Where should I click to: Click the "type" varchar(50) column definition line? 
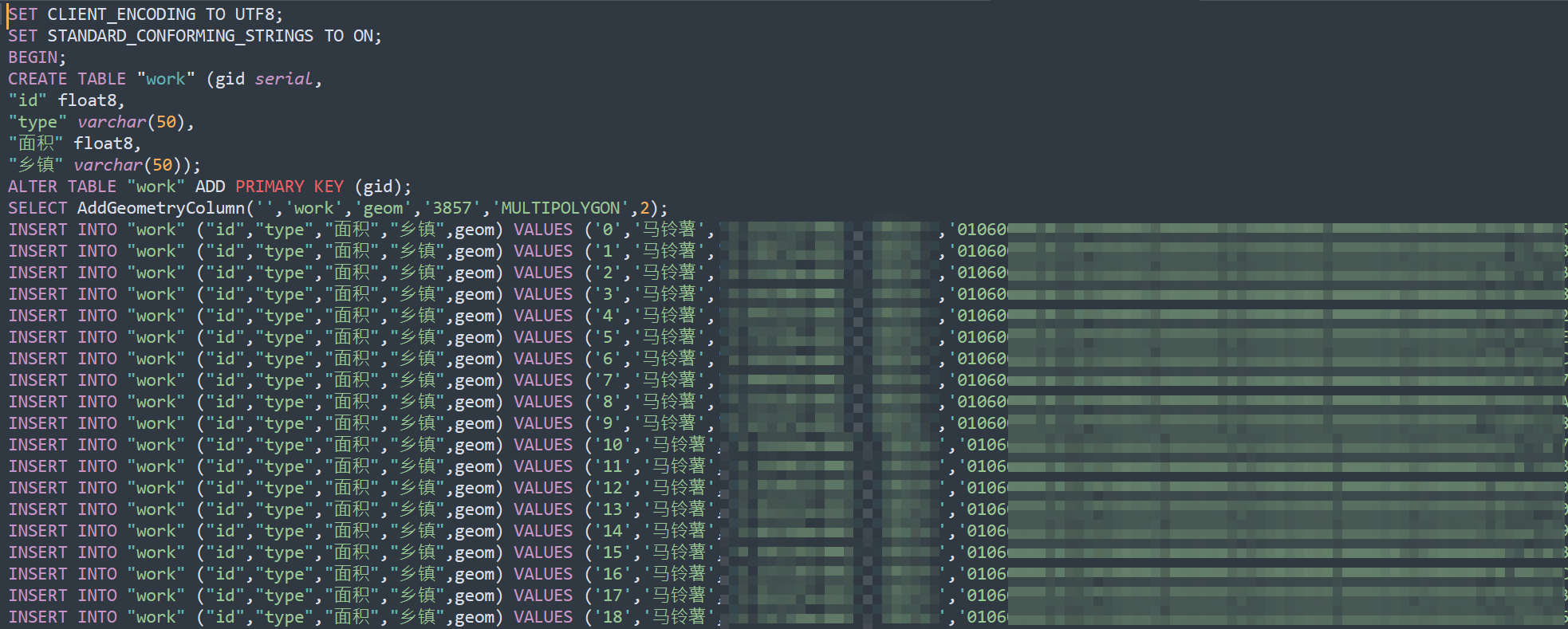101,122
